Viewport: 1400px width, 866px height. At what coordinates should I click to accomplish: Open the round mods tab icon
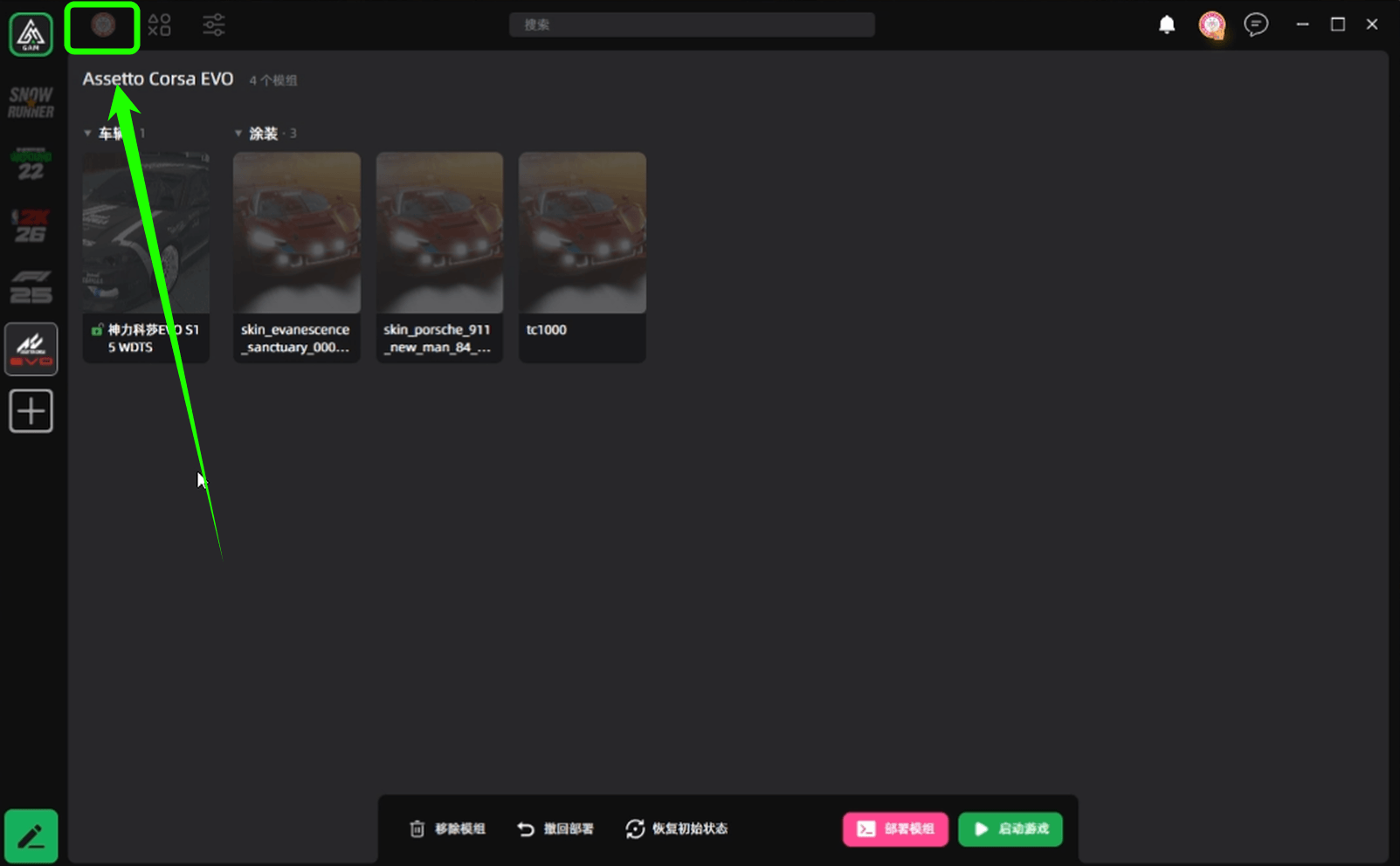(103, 25)
